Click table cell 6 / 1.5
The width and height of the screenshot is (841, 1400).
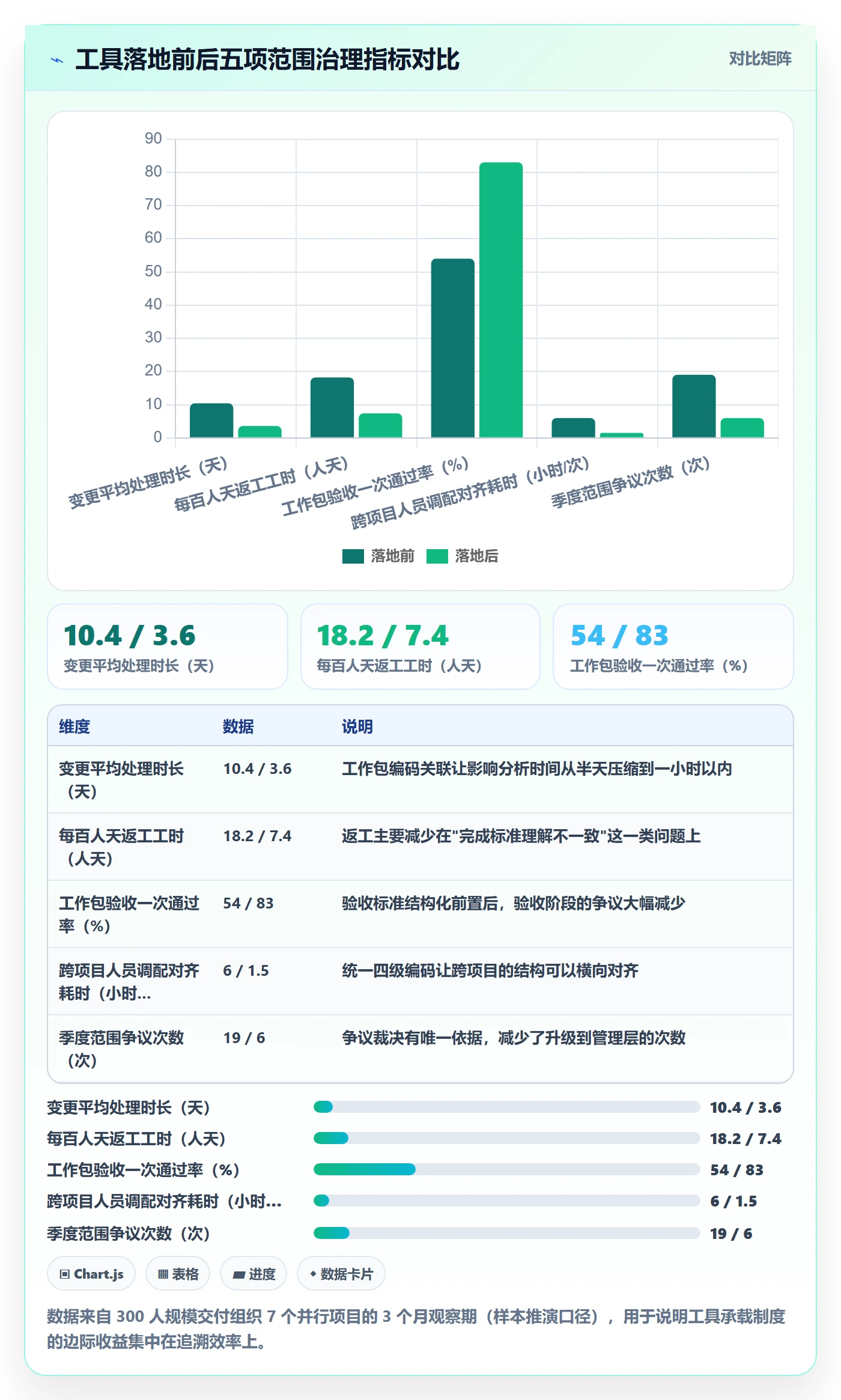click(x=246, y=970)
